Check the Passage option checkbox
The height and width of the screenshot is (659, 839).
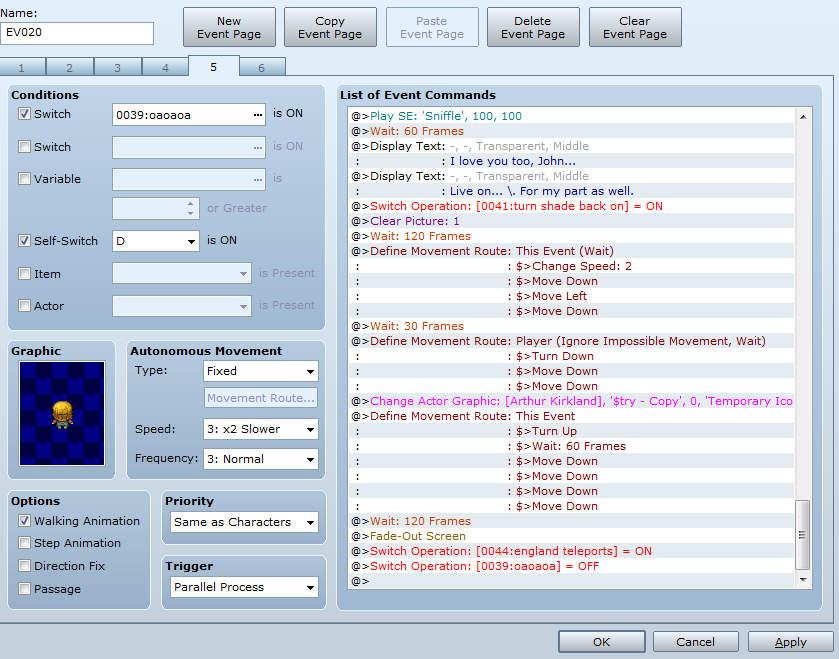25,589
